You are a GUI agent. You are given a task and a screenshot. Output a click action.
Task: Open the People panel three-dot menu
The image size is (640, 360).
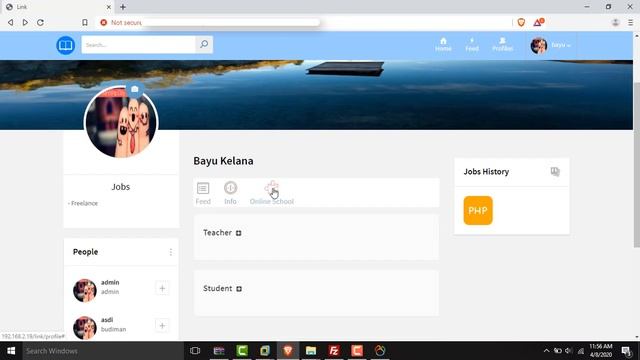pos(171,252)
